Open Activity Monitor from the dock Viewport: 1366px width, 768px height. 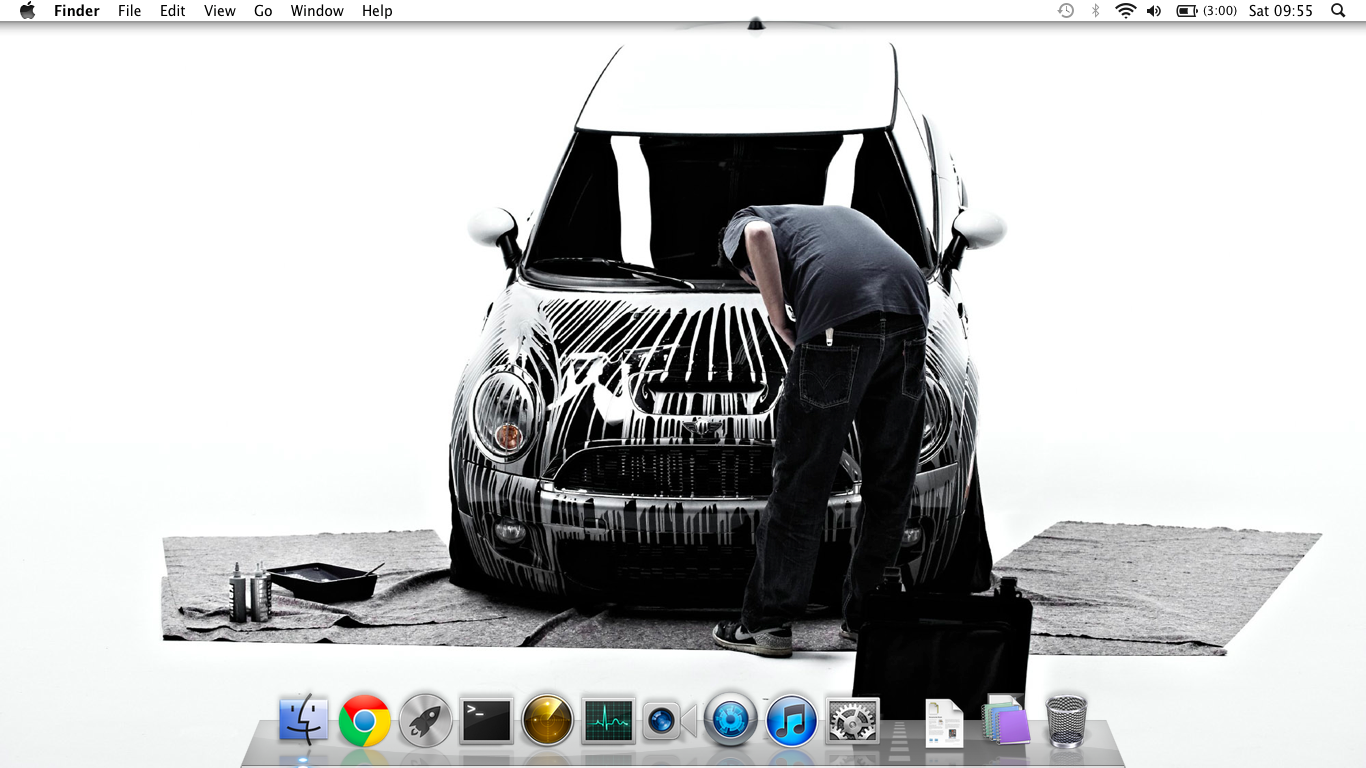point(608,721)
